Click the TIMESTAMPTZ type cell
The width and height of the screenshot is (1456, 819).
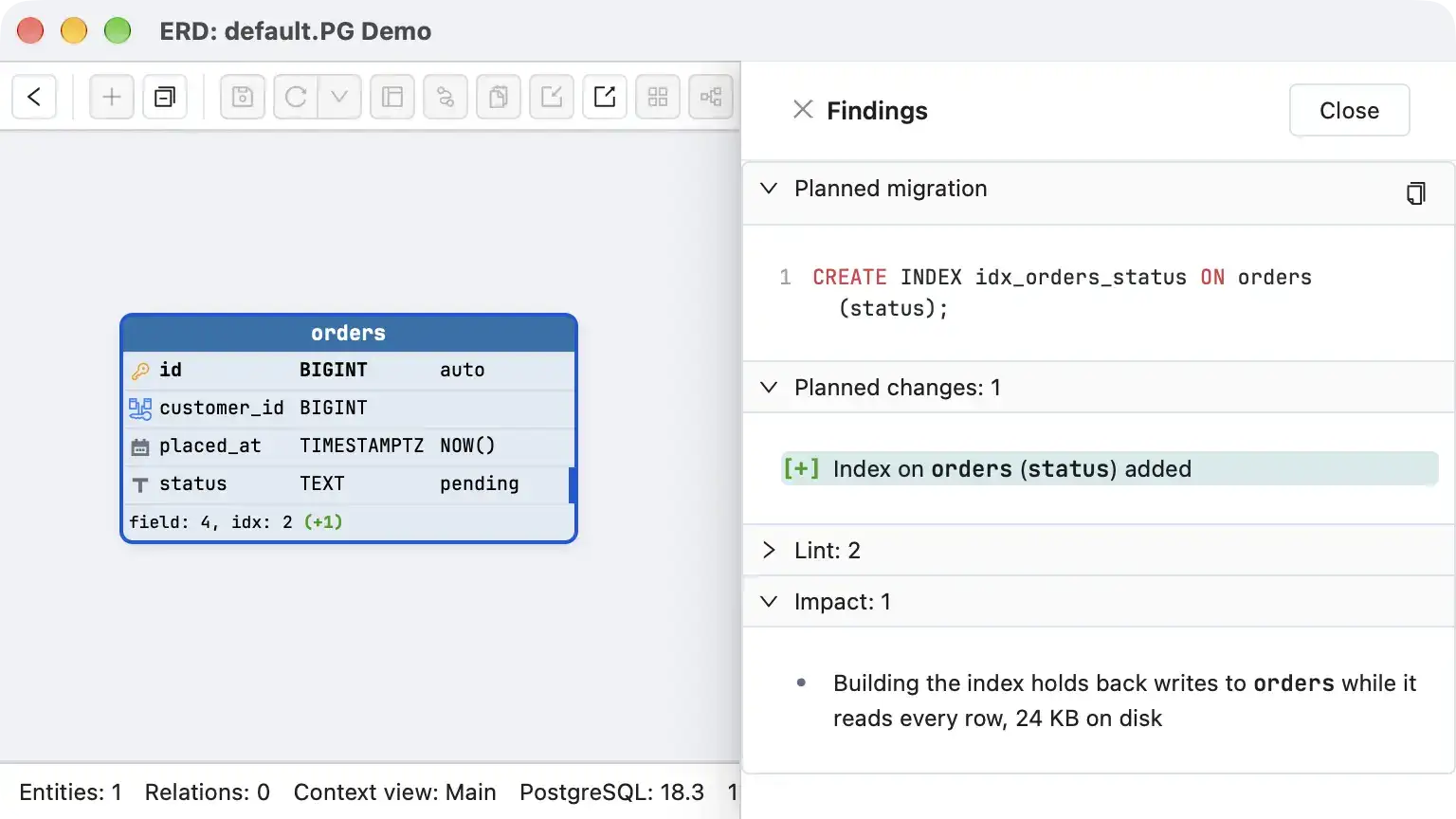tap(362, 446)
